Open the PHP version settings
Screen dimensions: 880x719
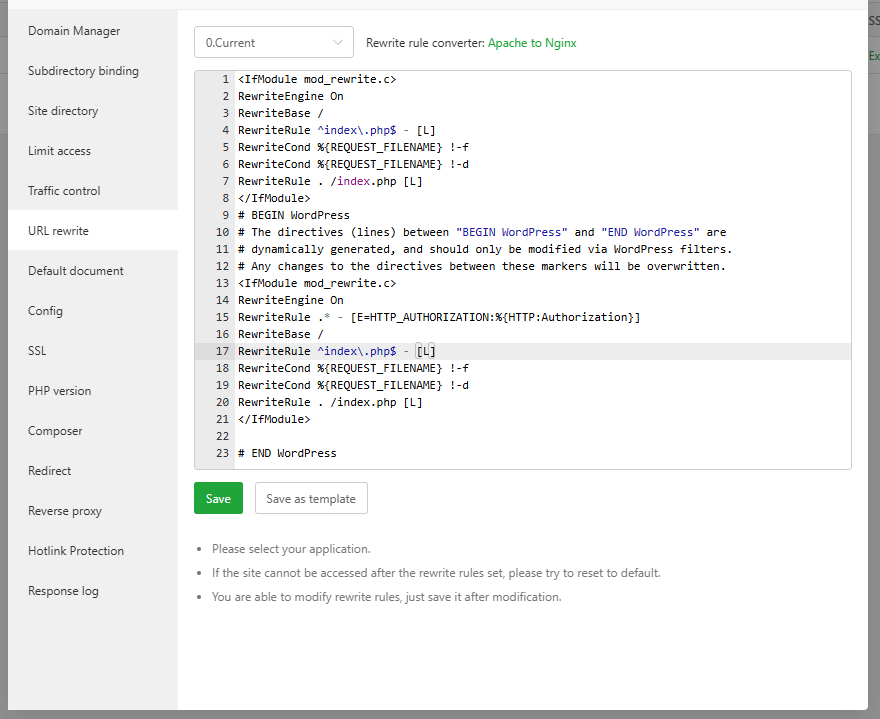tap(59, 391)
